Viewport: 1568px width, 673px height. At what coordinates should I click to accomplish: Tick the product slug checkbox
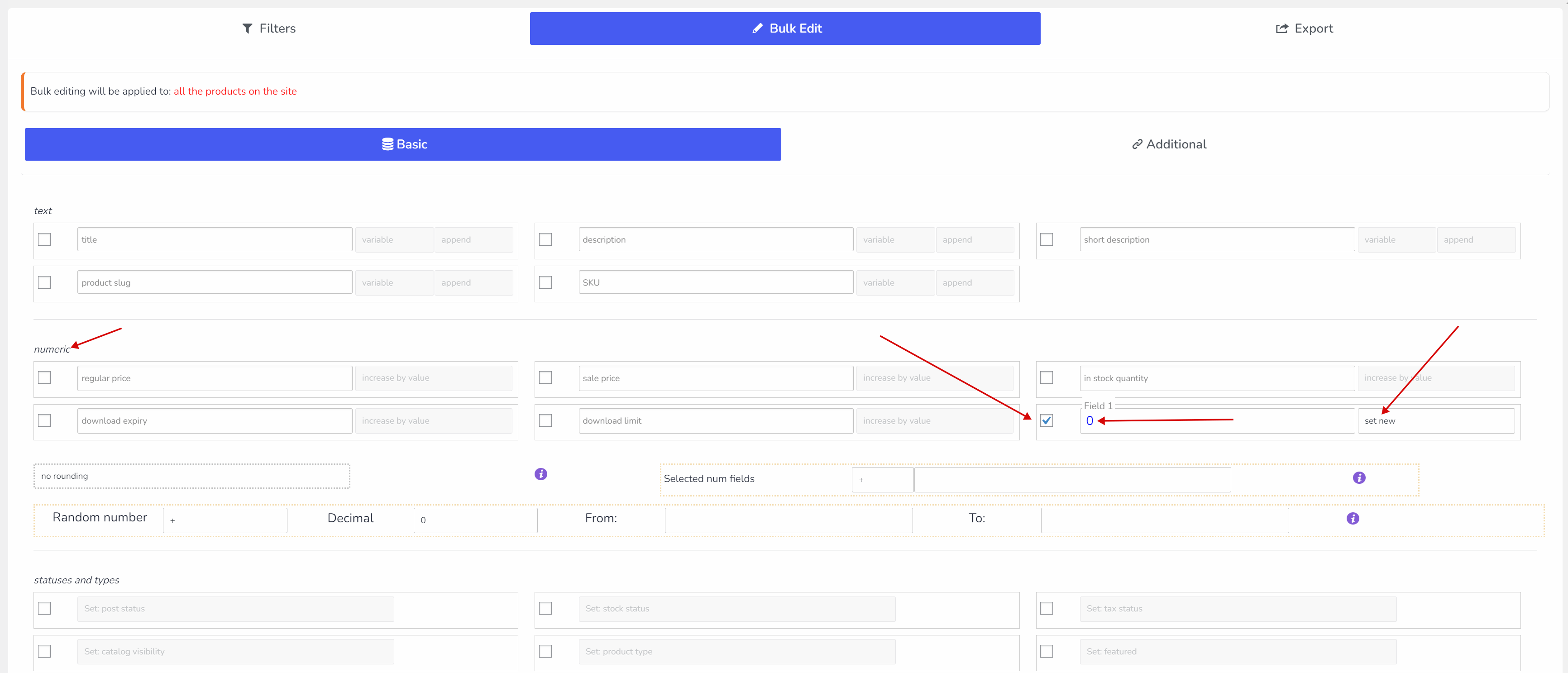point(44,282)
